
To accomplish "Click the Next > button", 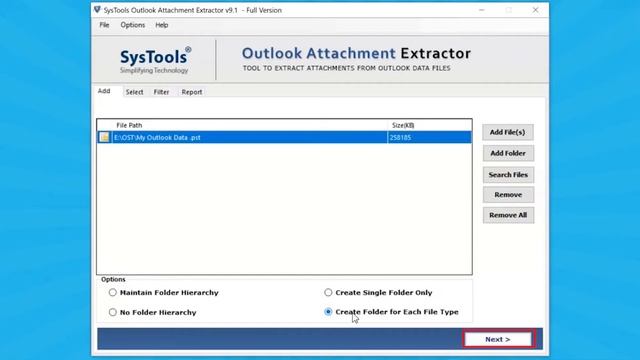I will click(x=498, y=339).
